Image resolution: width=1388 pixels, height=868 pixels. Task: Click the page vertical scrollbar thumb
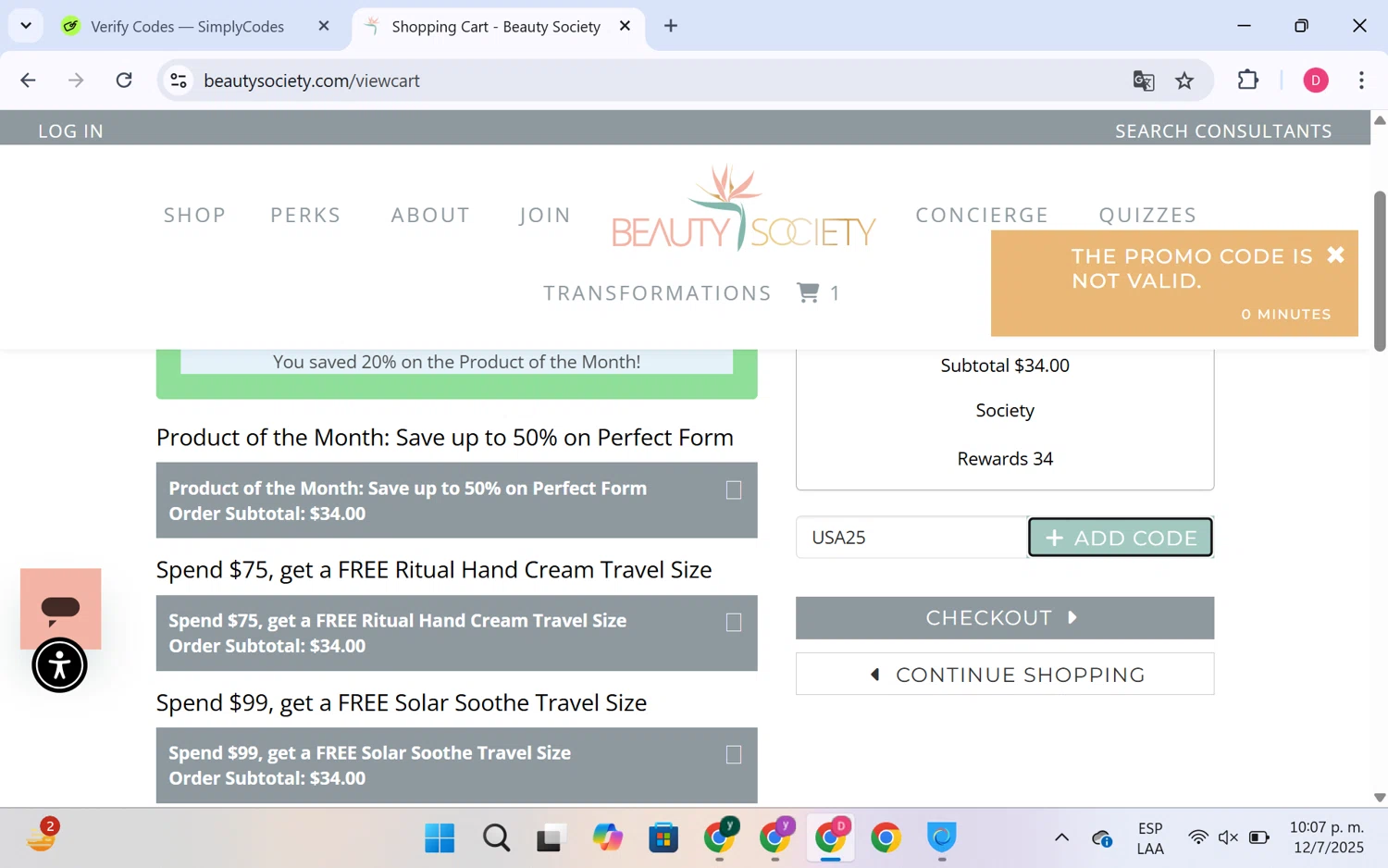(x=1380, y=272)
